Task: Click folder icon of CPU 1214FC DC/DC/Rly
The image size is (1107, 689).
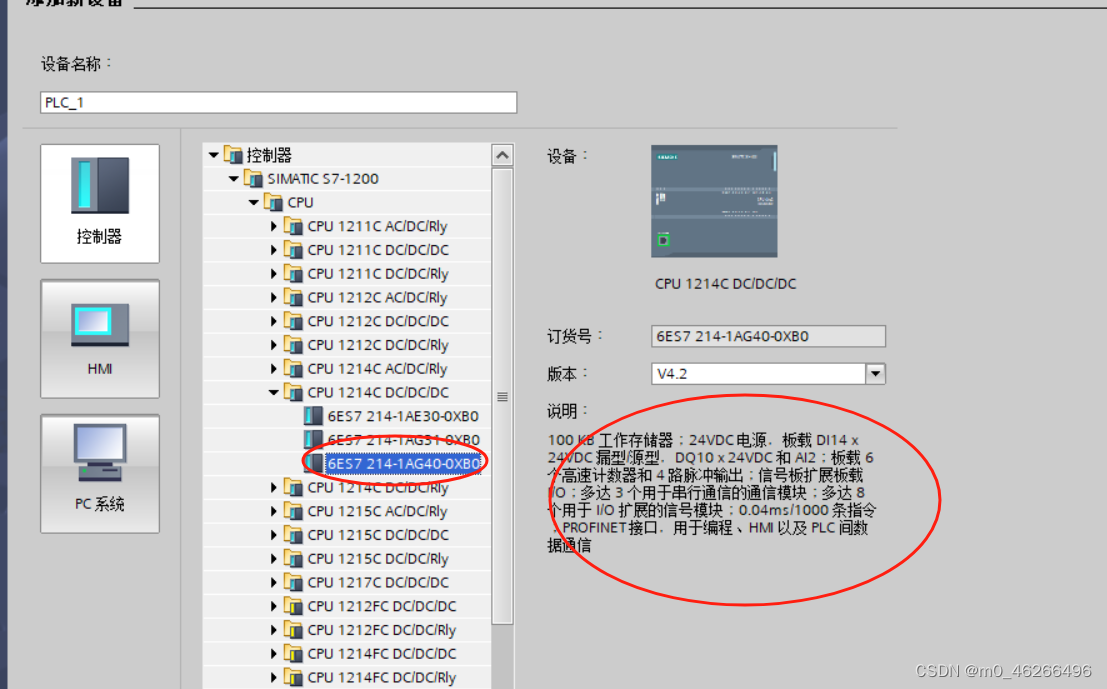Action: (x=293, y=676)
